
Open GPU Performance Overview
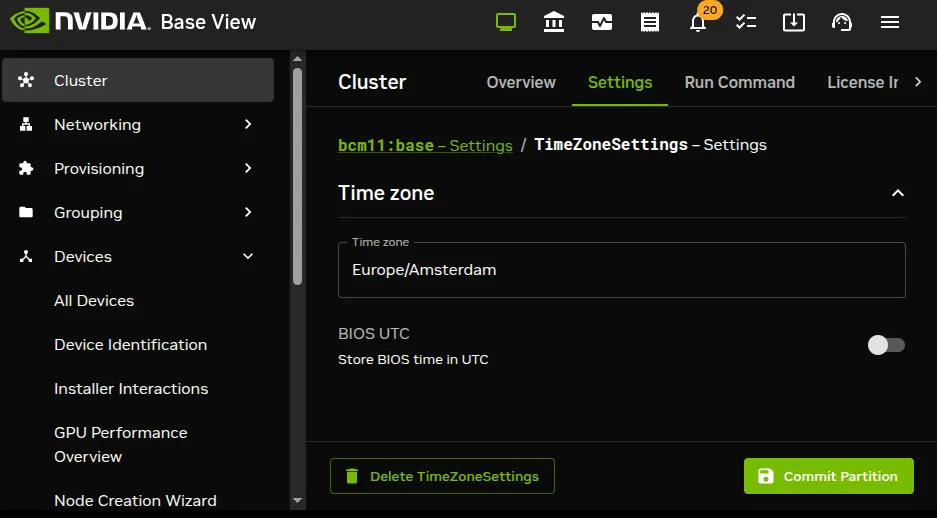click(121, 445)
